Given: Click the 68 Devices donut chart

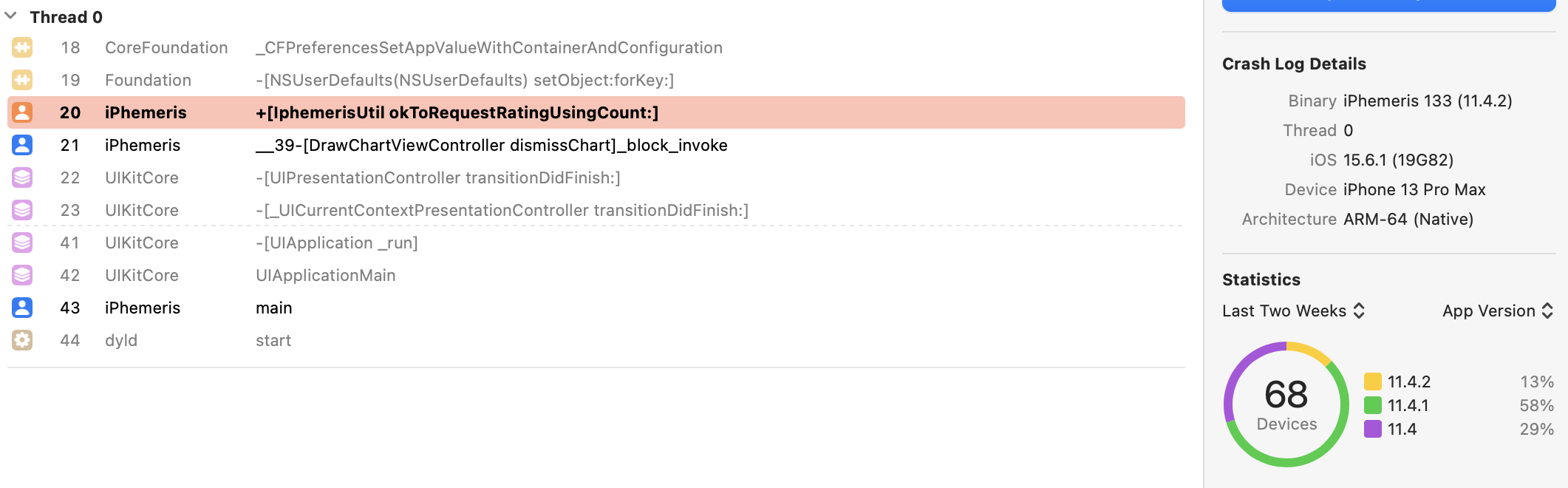Looking at the screenshot, I should [x=1286, y=404].
